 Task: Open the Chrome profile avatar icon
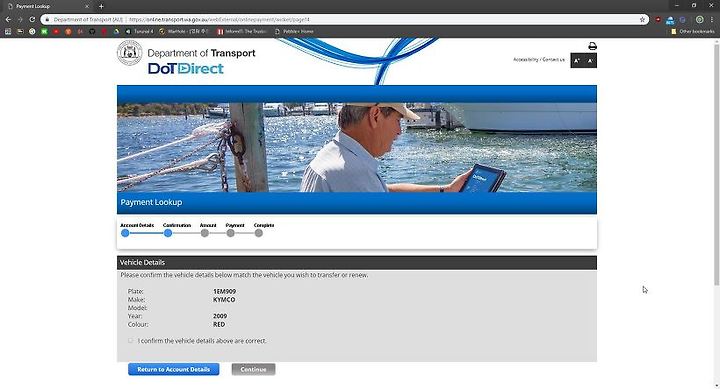pyautogui.click(x=700, y=19)
